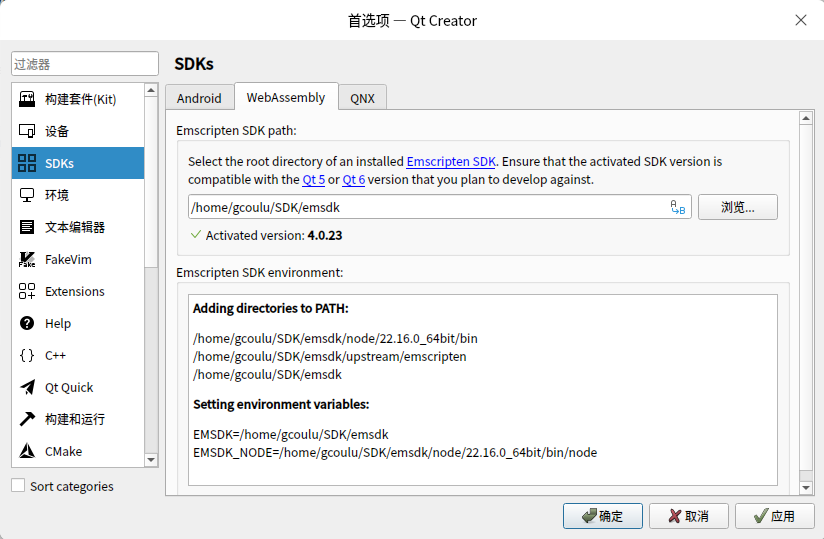Open the Help category icon

pyautogui.click(x=27, y=323)
